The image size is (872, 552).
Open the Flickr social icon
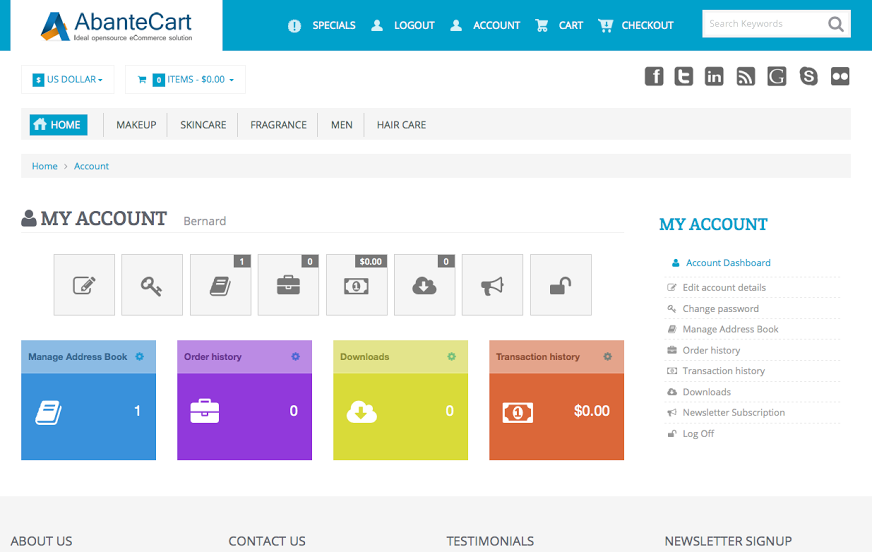[840, 76]
